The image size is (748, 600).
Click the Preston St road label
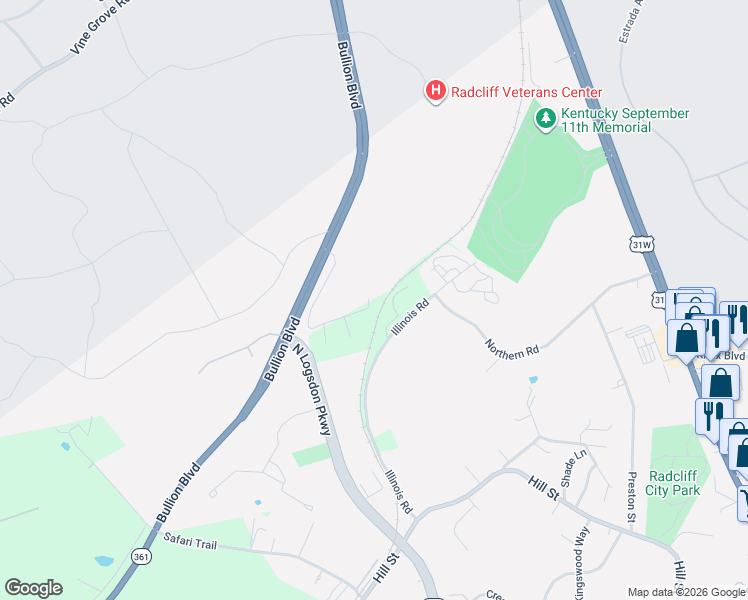pos(632,497)
